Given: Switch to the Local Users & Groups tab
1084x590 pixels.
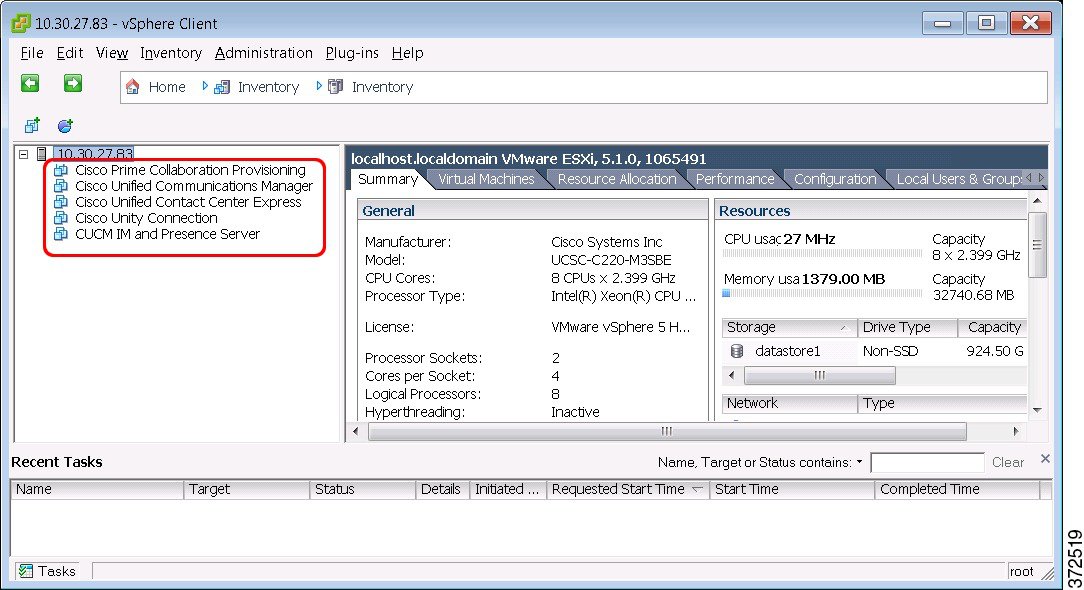Looking at the screenshot, I should point(957,179).
